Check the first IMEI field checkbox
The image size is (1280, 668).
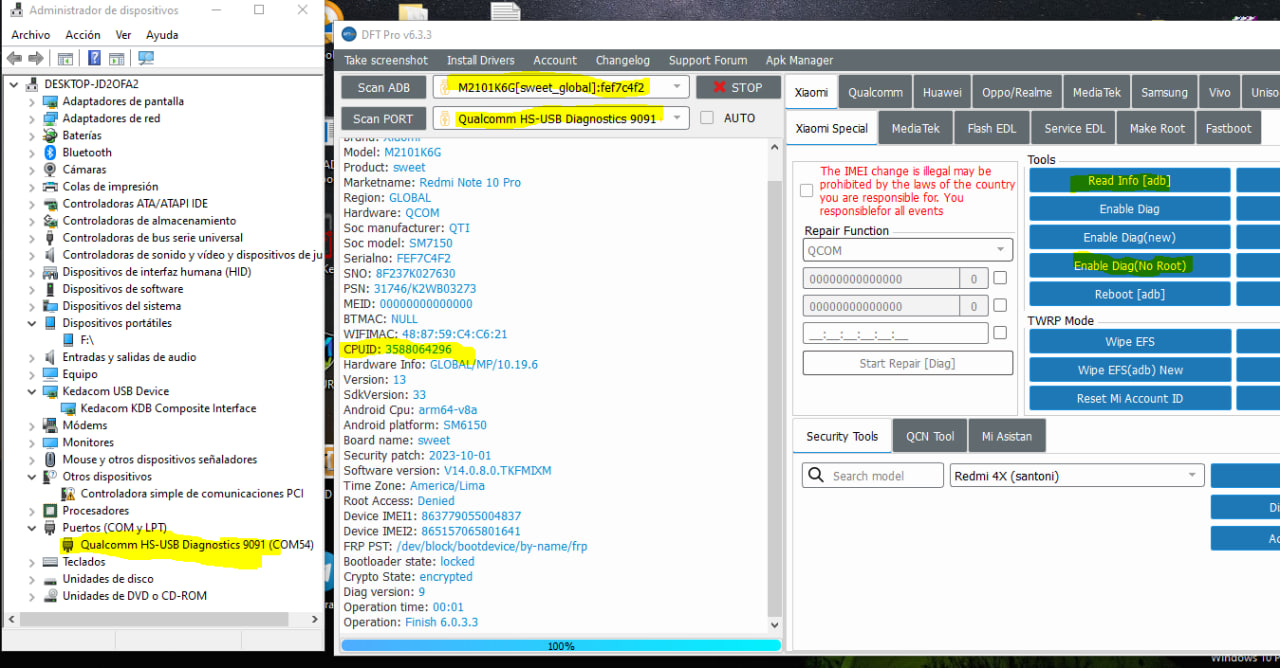[x=999, y=279]
